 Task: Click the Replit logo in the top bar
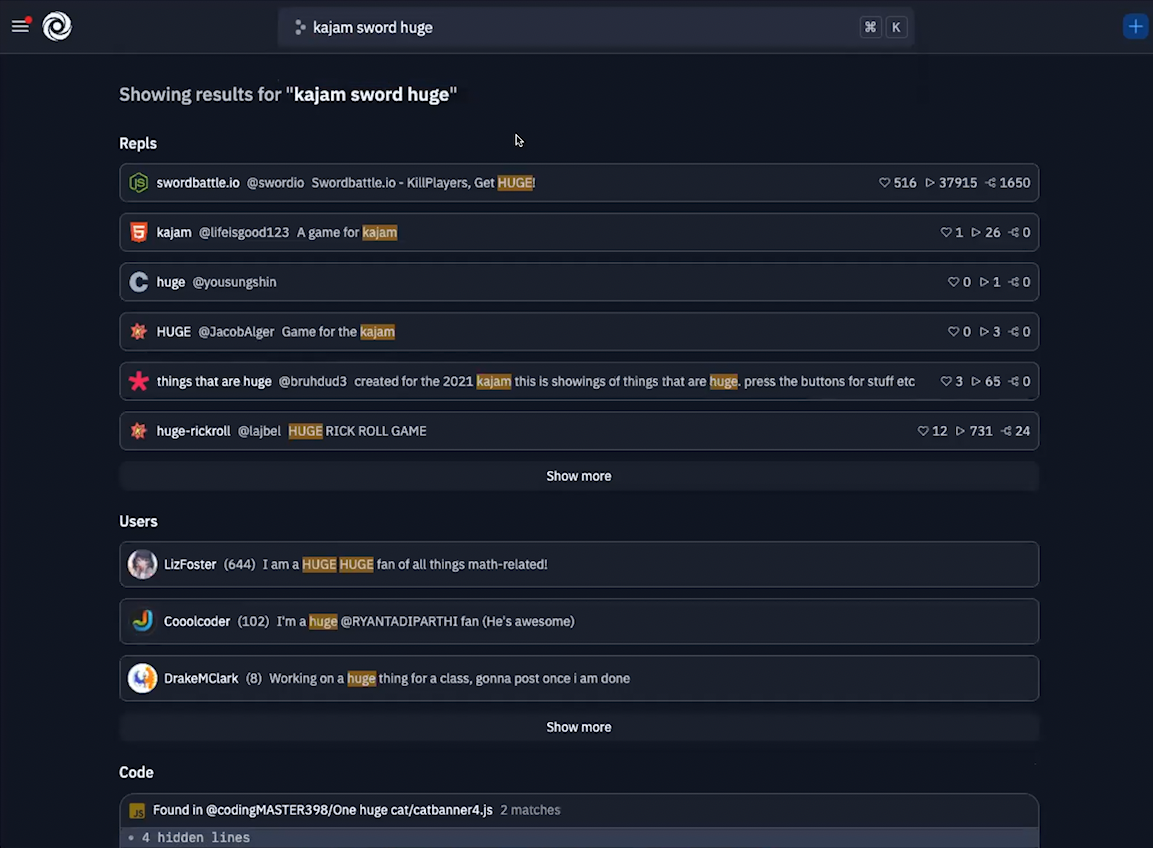56,26
